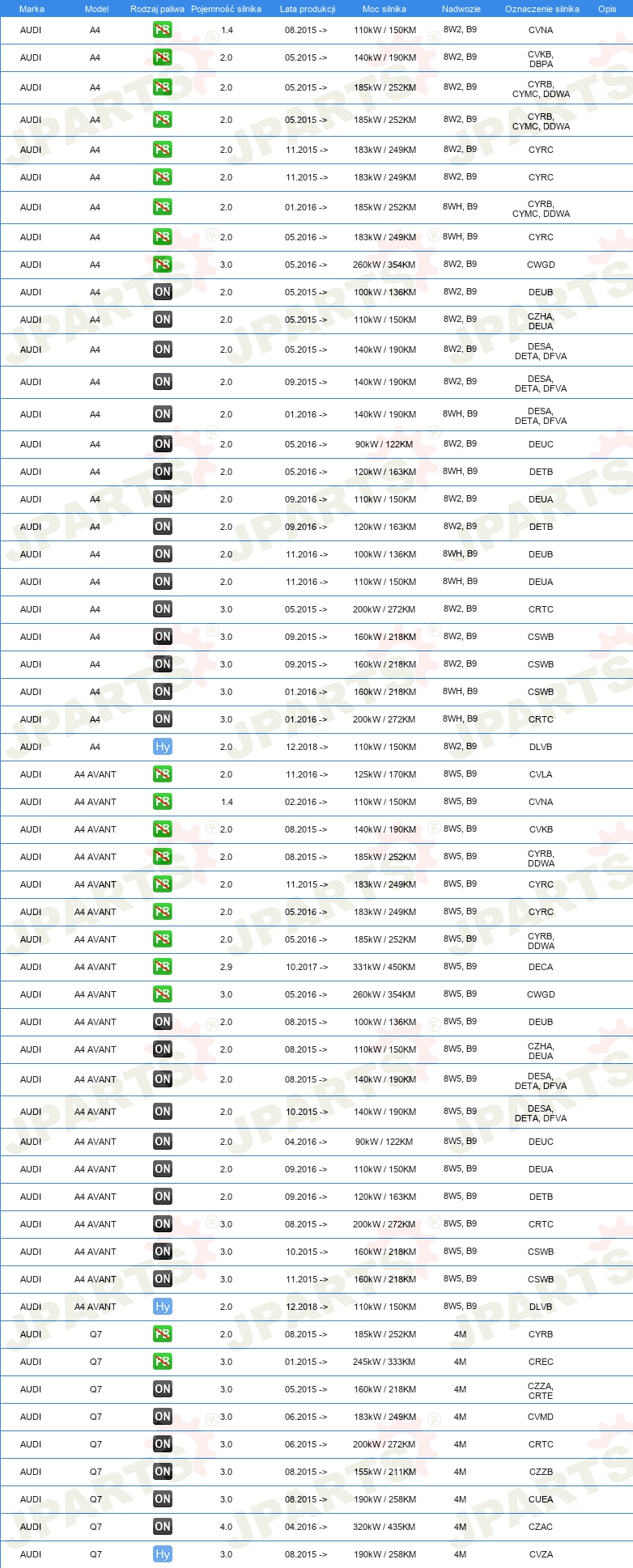Click the Rodzaj paliwa column header

157,9
